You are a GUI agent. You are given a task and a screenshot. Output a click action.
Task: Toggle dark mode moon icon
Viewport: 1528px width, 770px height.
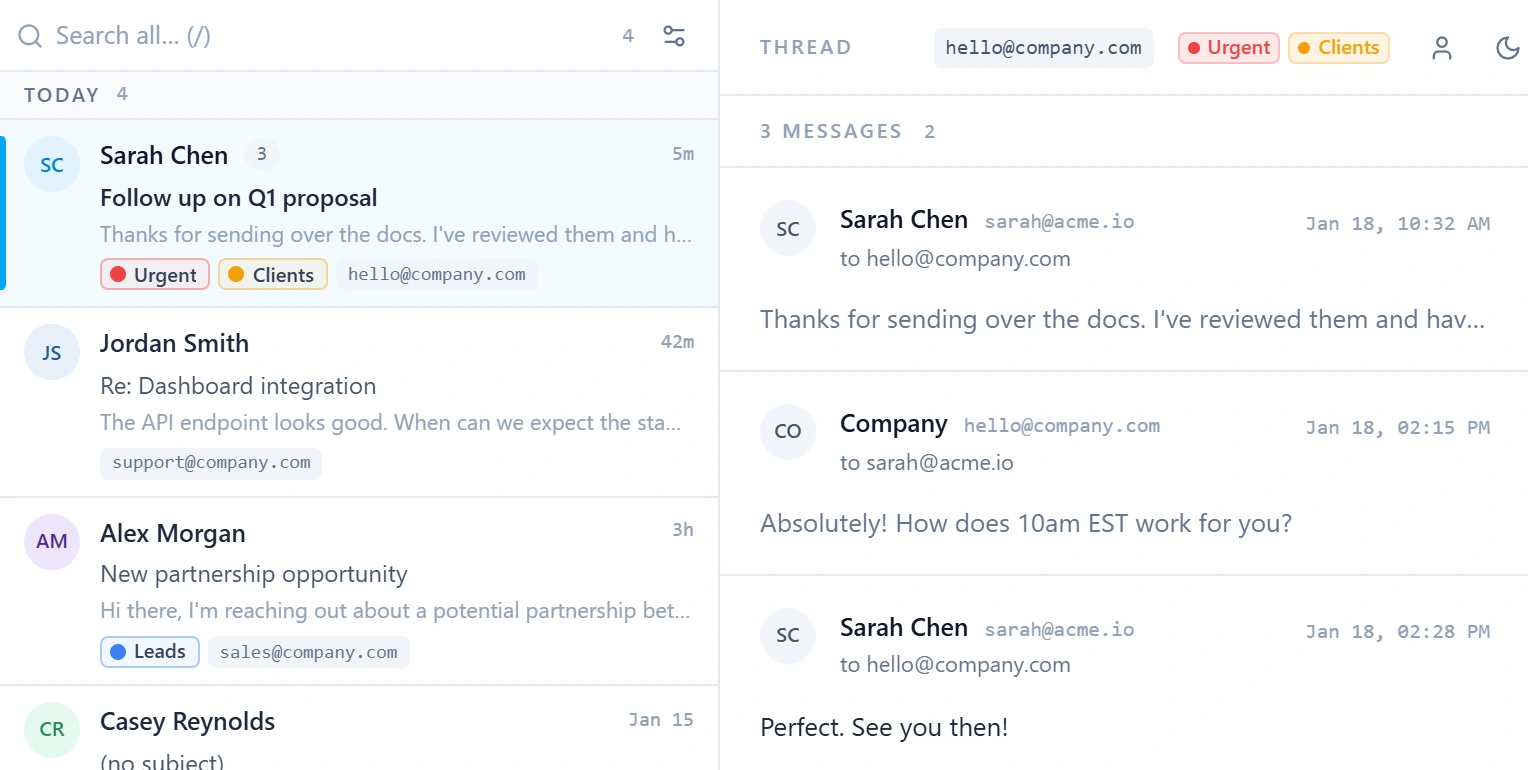pyautogui.click(x=1508, y=48)
